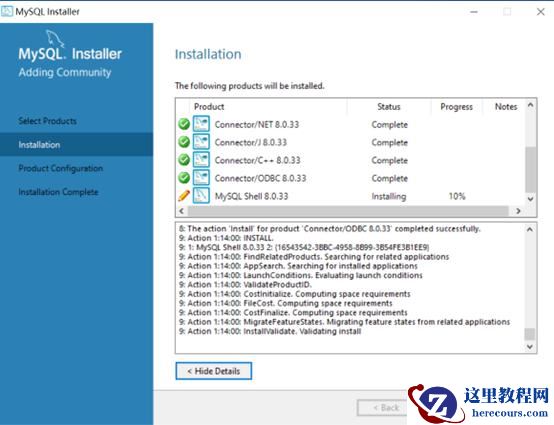Click the InstallValidate log line

click(270, 331)
